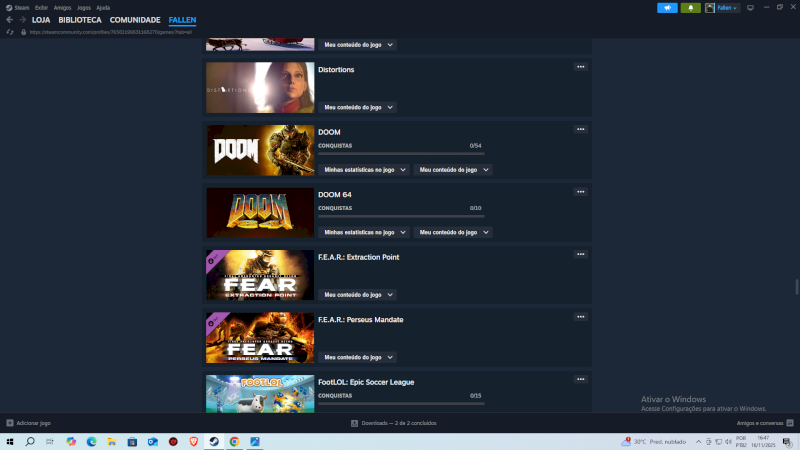Viewport: 800px width, 450px height.
Task: Expand the partially visible topmost game content dropdown
Action: click(x=358, y=44)
